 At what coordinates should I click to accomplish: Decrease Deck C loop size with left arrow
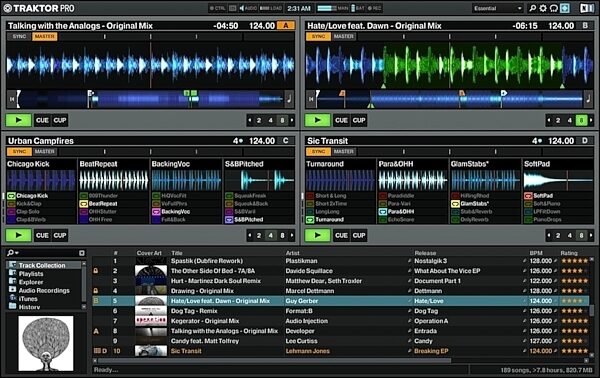[x=250, y=235]
